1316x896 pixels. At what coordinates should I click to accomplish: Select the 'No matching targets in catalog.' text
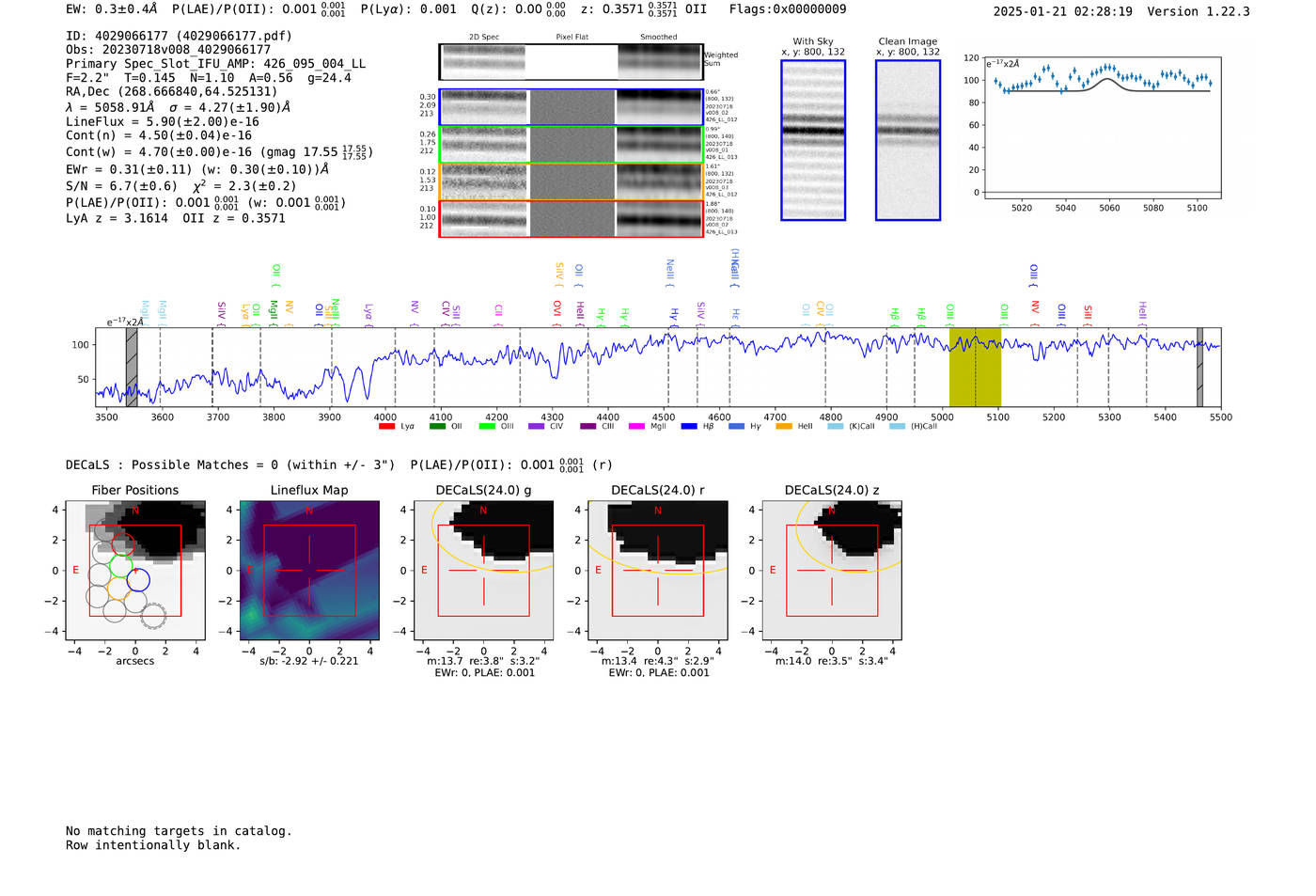[179, 831]
